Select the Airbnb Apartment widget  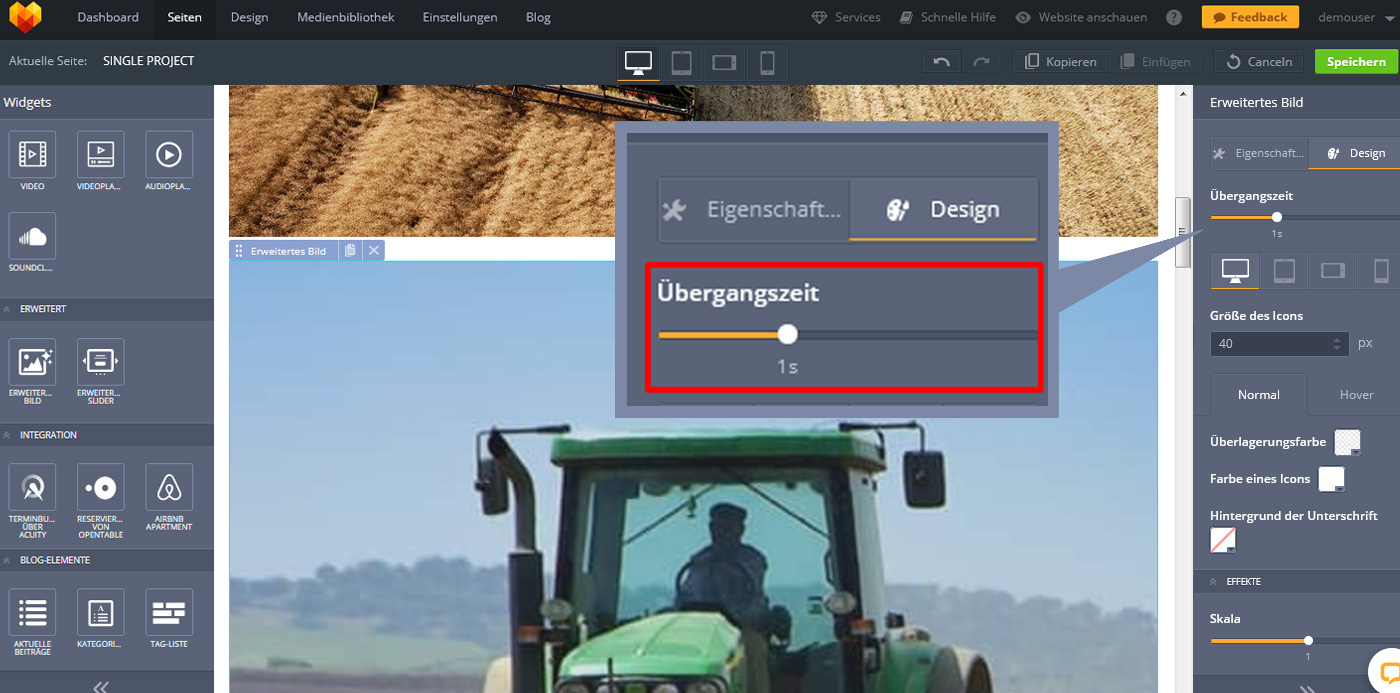tap(169, 488)
